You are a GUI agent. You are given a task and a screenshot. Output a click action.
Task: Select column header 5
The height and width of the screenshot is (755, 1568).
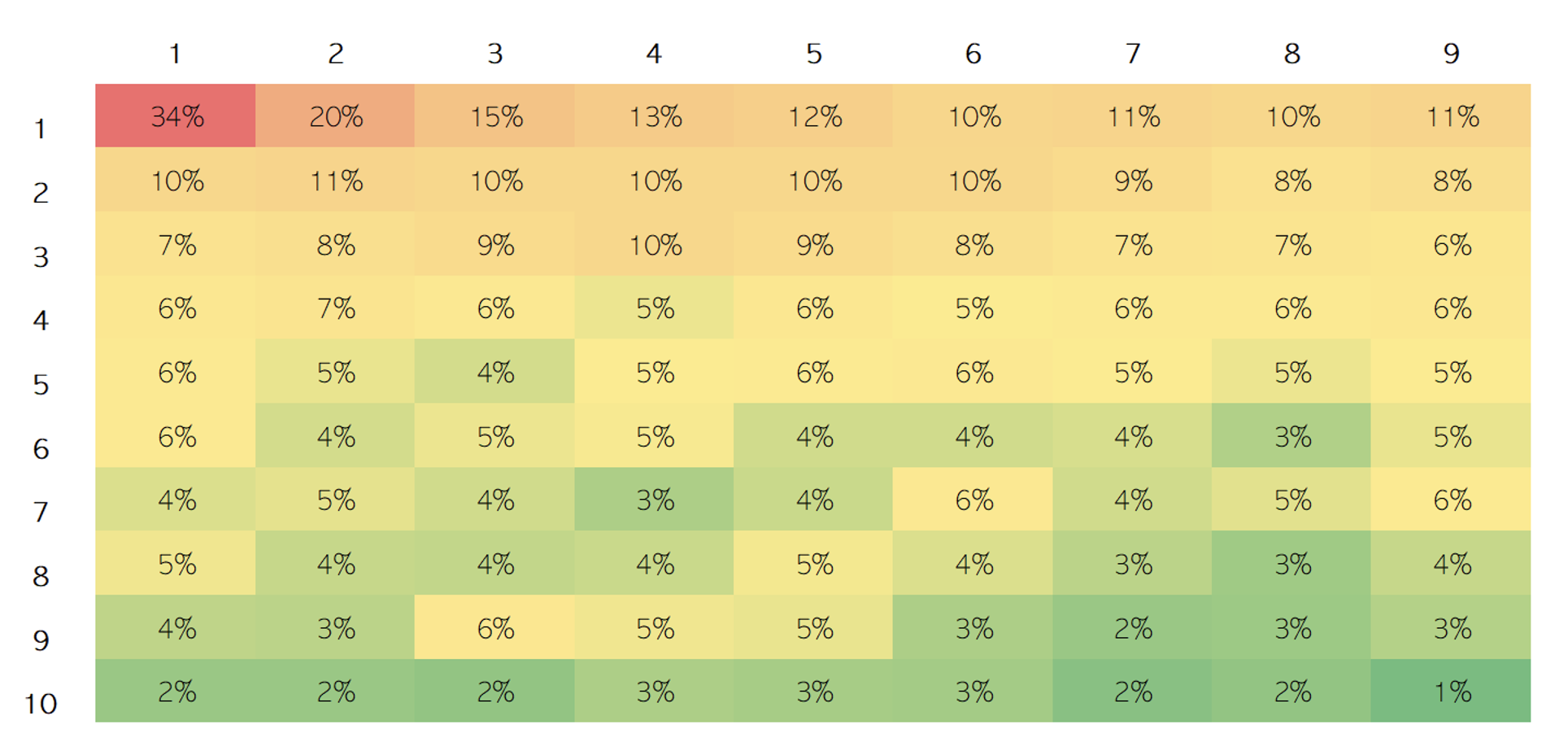point(813,54)
